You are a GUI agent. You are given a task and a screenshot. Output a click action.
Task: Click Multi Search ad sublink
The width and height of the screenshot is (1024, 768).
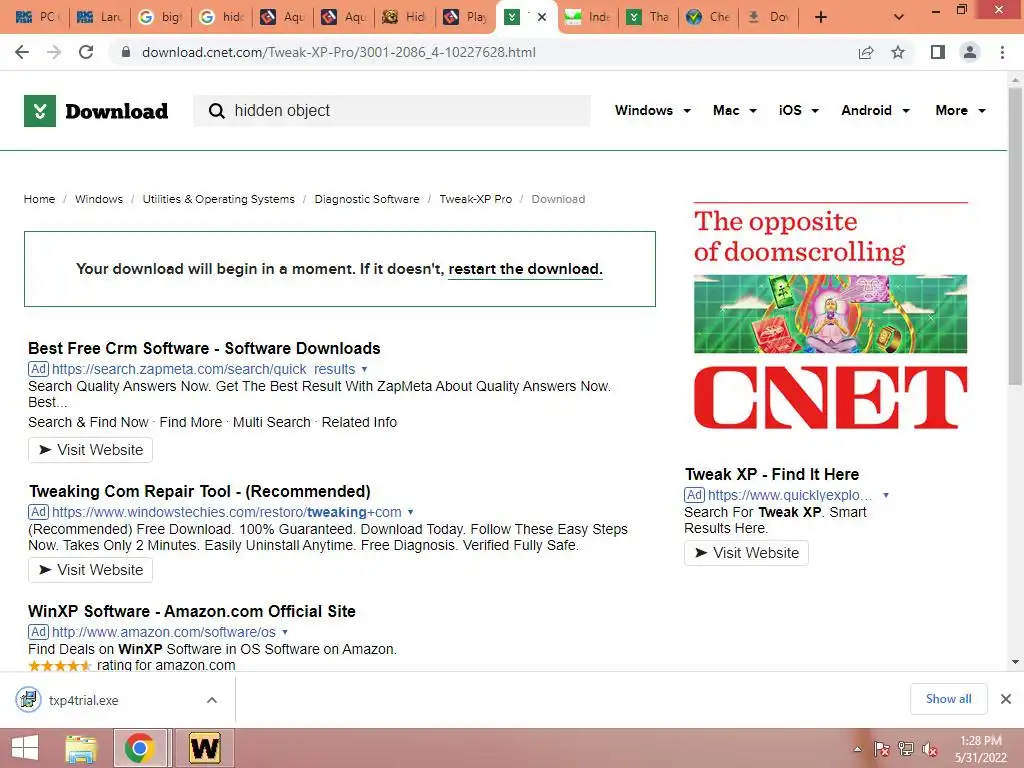coord(272,423)
